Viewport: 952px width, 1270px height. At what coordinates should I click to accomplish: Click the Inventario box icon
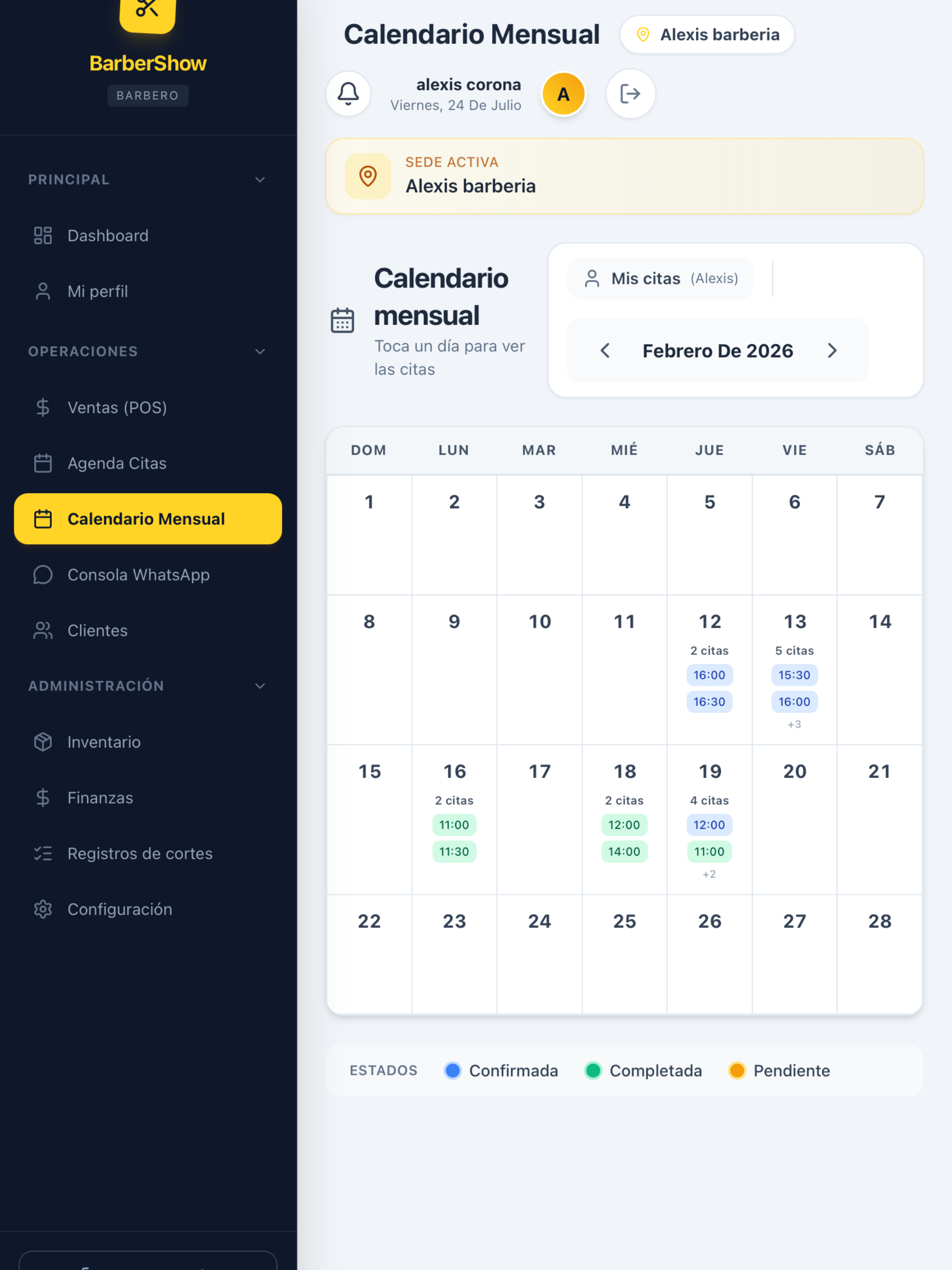pos(43,741)
